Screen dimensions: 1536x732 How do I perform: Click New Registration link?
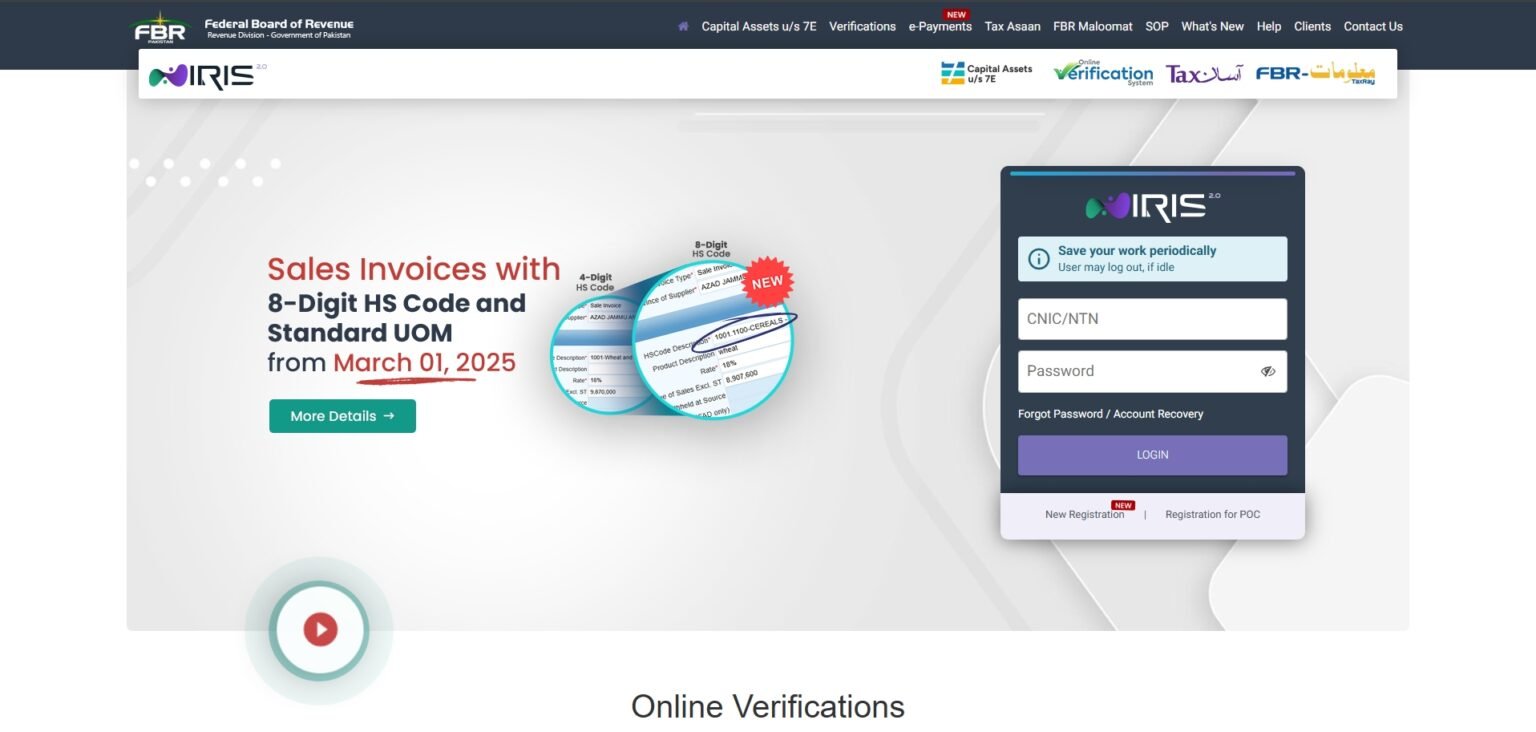pos(1086,514)
